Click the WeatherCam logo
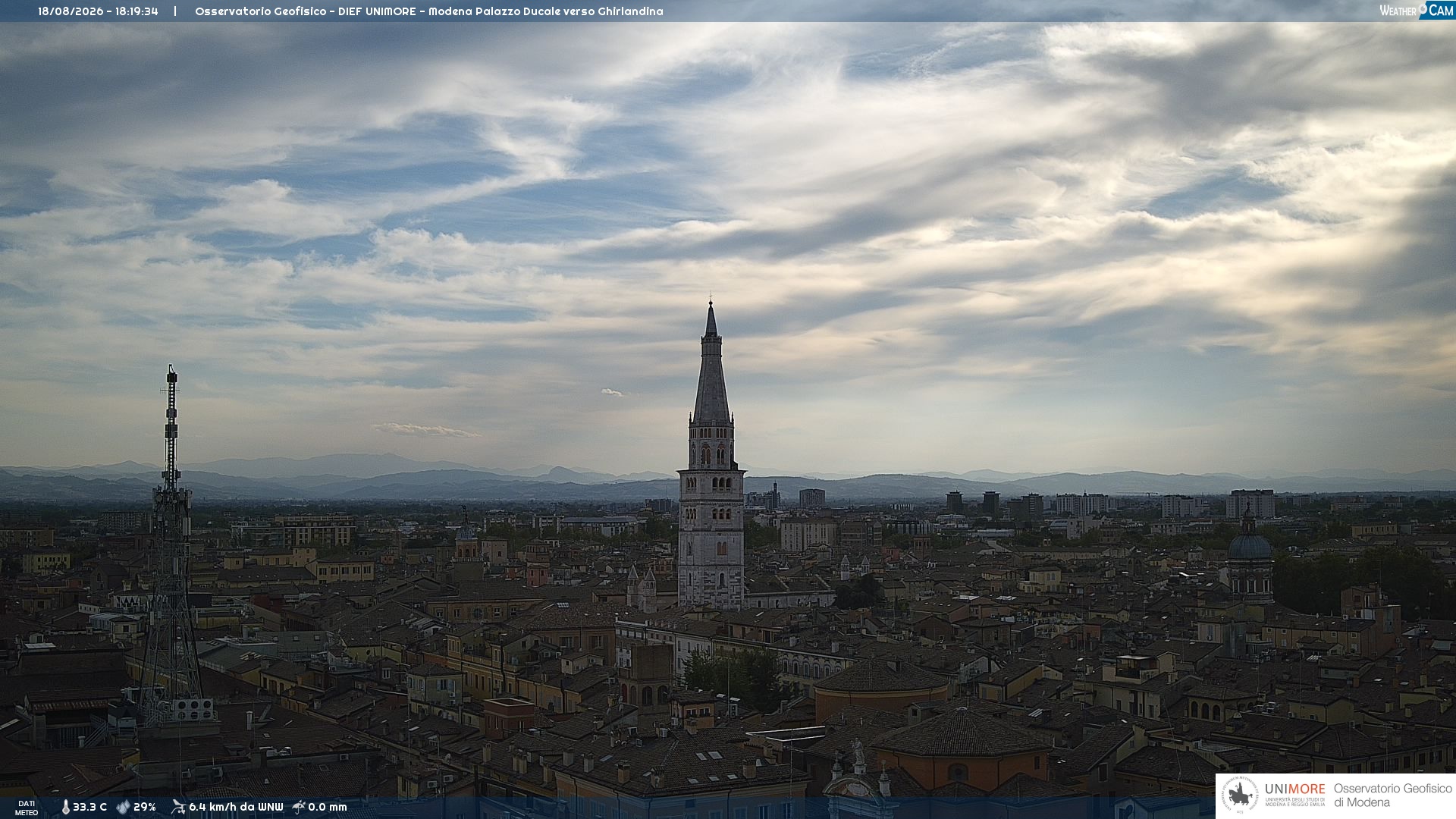1456x819 pixels. click(1417, 11)
